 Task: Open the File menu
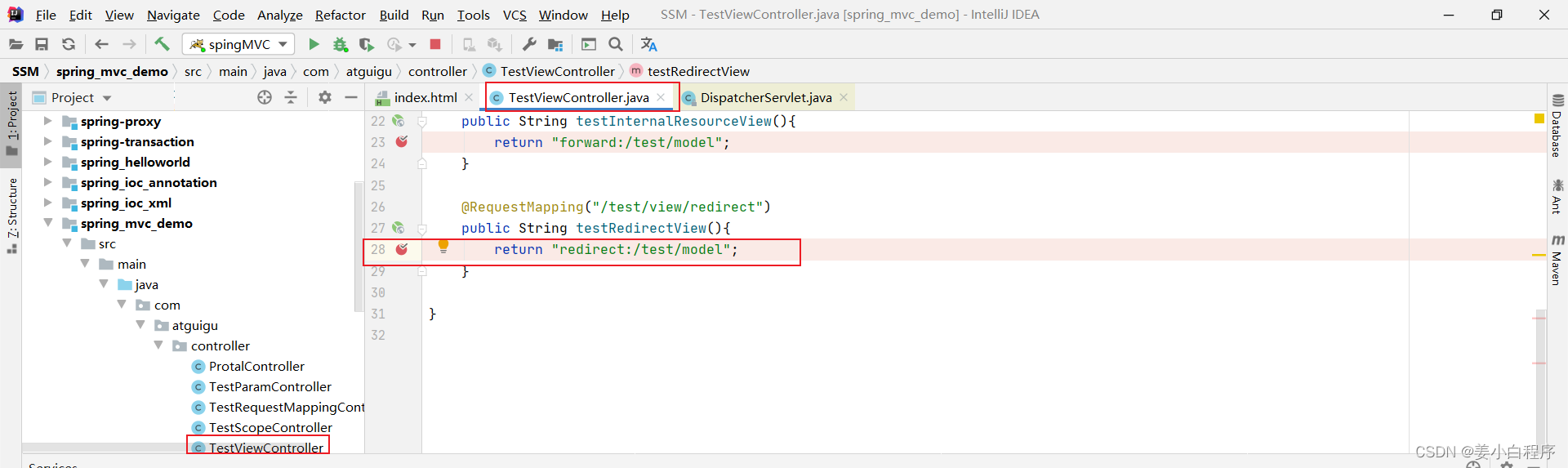(x=46, y=15)
